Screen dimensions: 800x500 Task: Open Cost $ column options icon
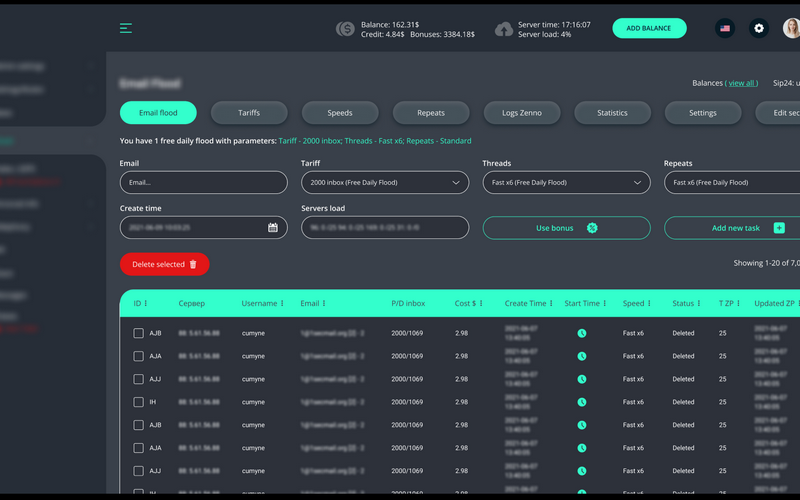point(481,303)
